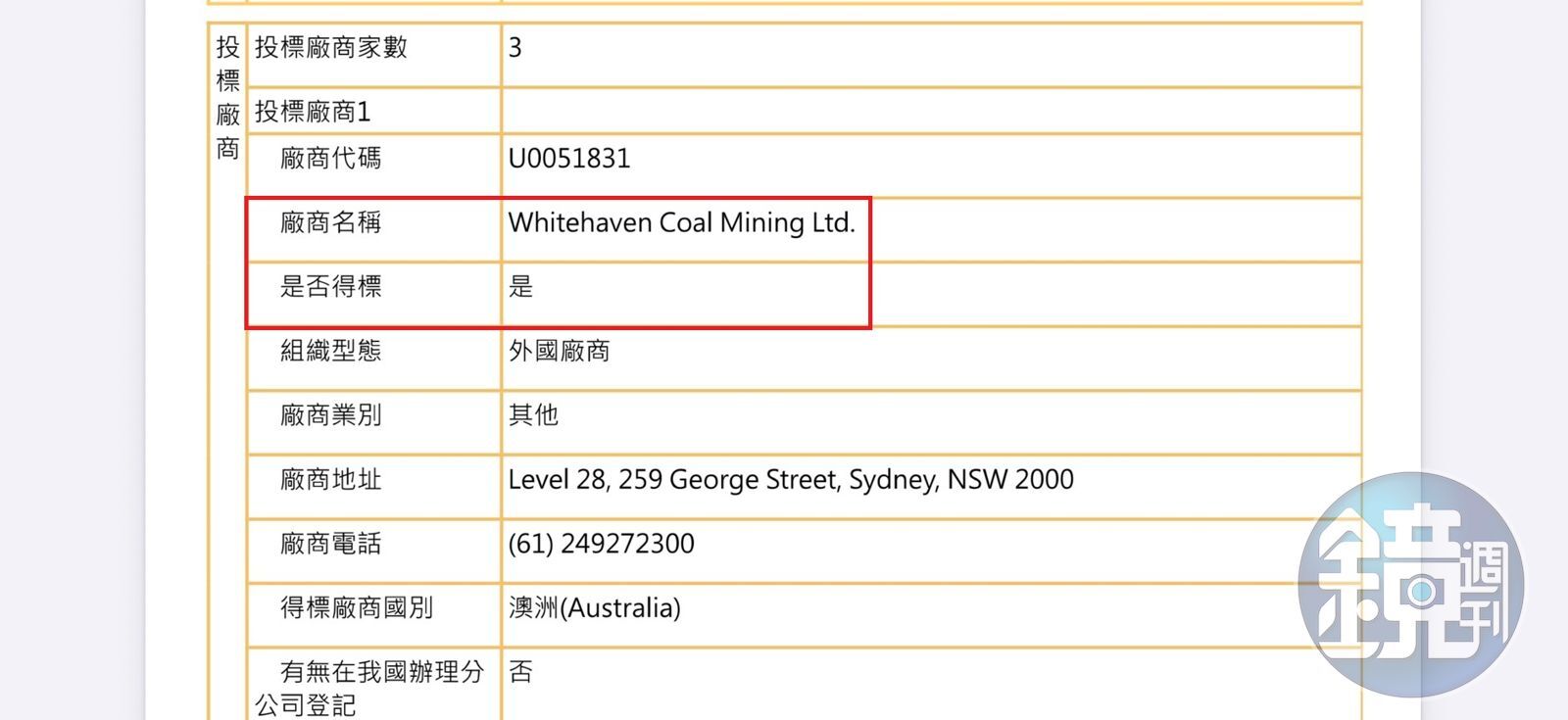Click the 投標廠商1 row heading
Viewport: 1568px width, 720px height.
point(313,112)
